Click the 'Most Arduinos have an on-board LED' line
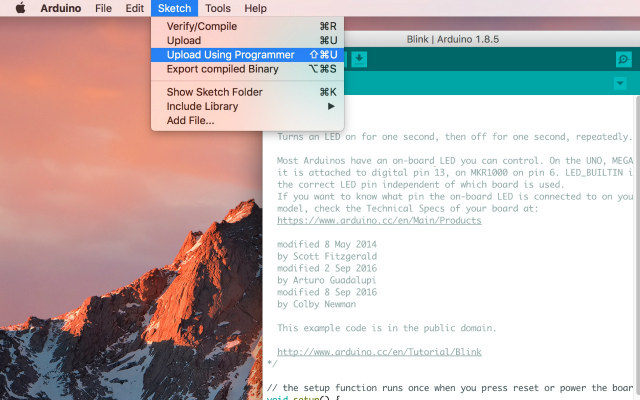Image resolution: width=640 pixels, height=400 pixels. click(x=455, y=160)
